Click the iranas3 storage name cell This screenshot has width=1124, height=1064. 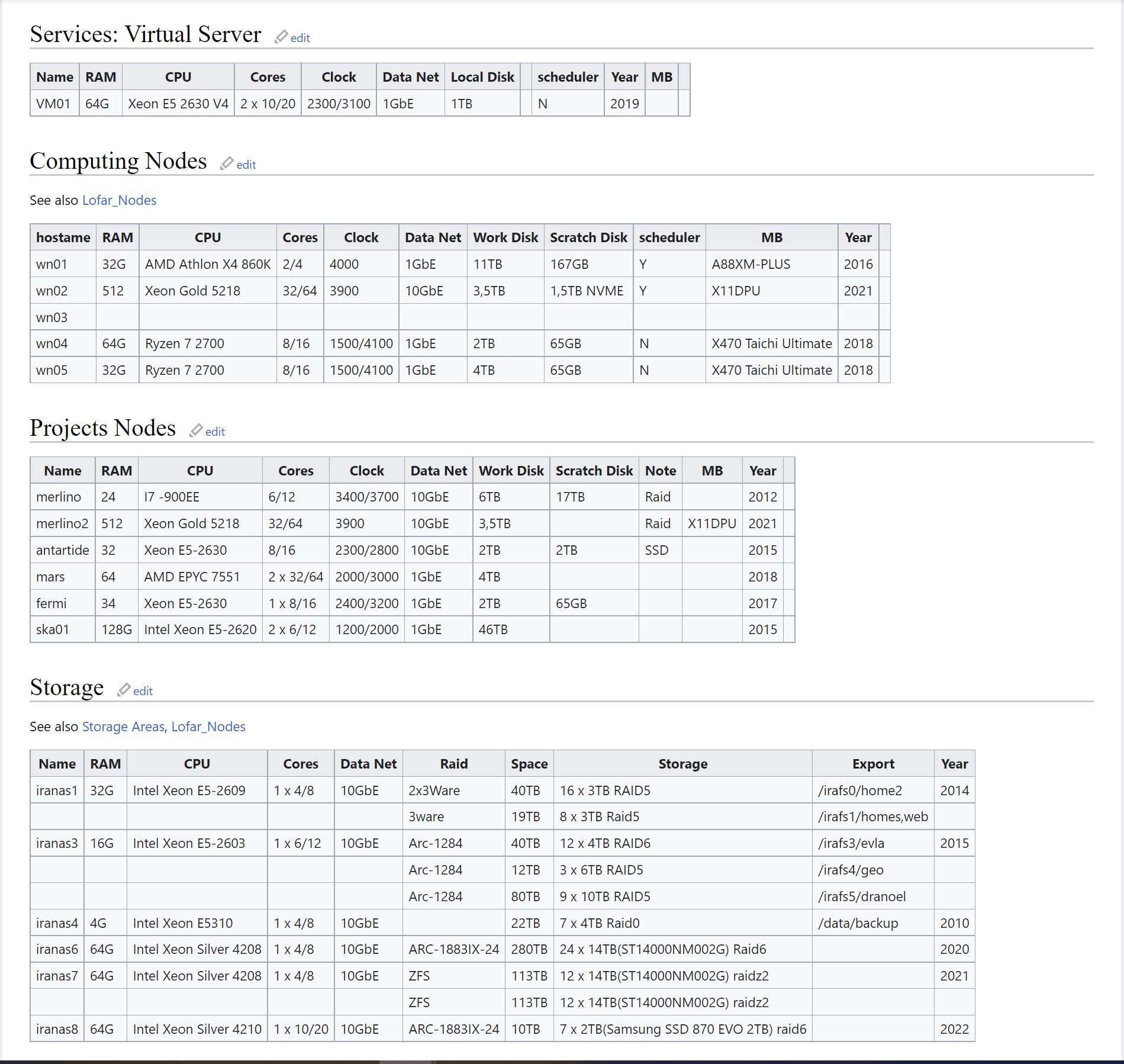click(57, 843)
